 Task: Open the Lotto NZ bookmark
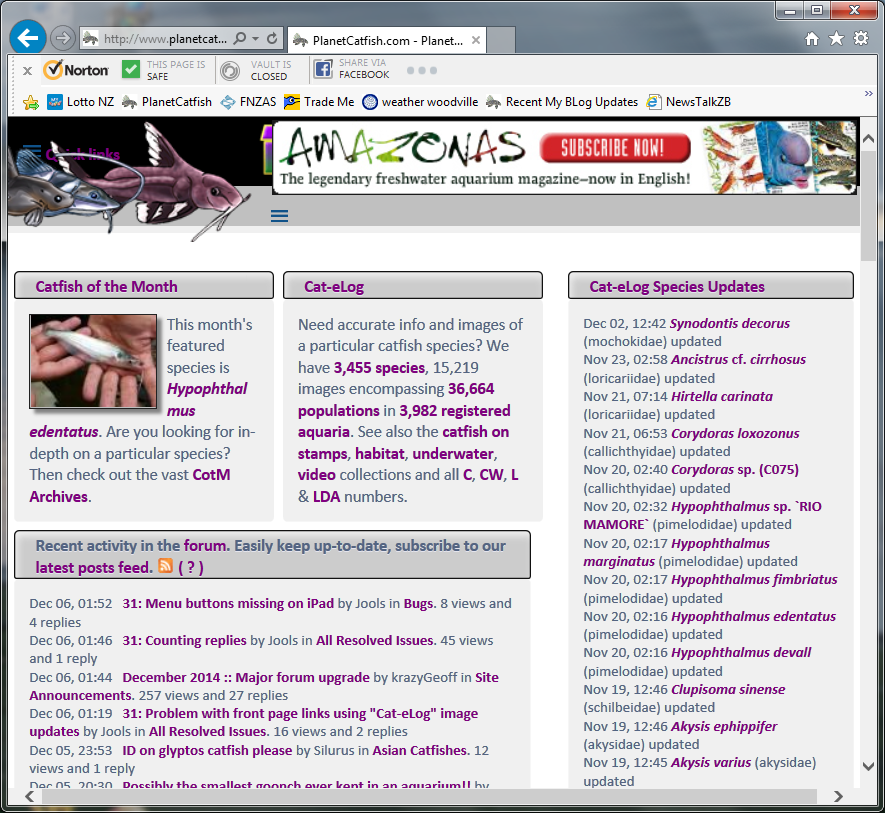point(80,102)
